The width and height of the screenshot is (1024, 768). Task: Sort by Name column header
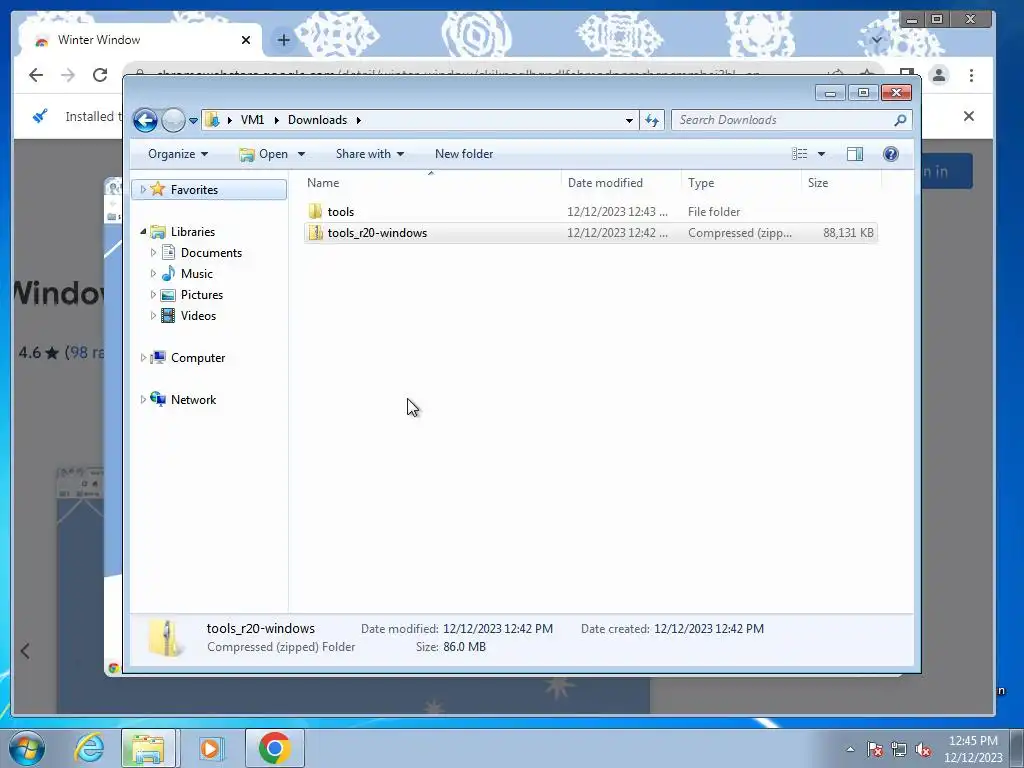click(431, 183)
